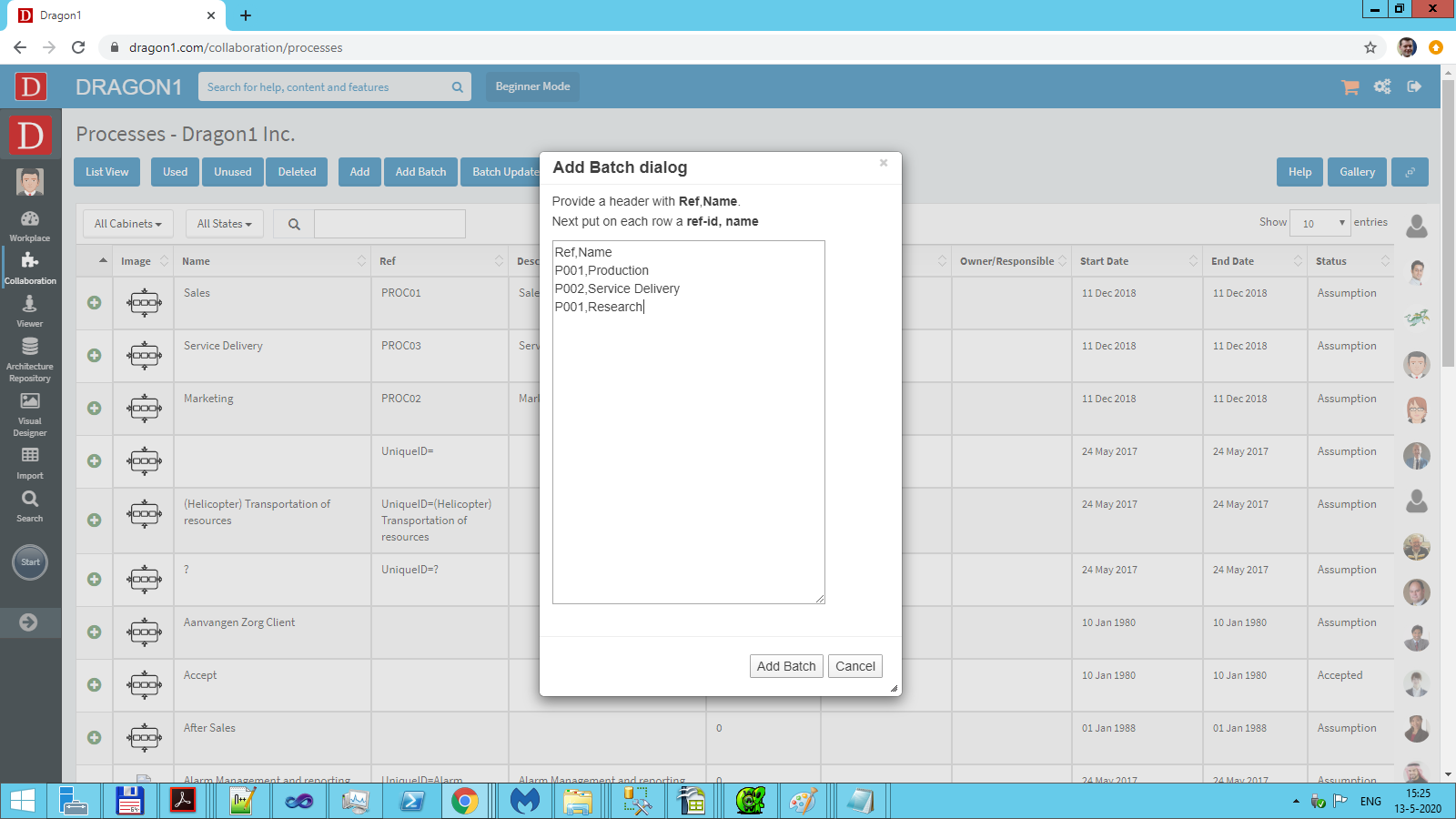
Task: Select the Unused filter tab
Action: pyautogui.click(x=232, y=172)
